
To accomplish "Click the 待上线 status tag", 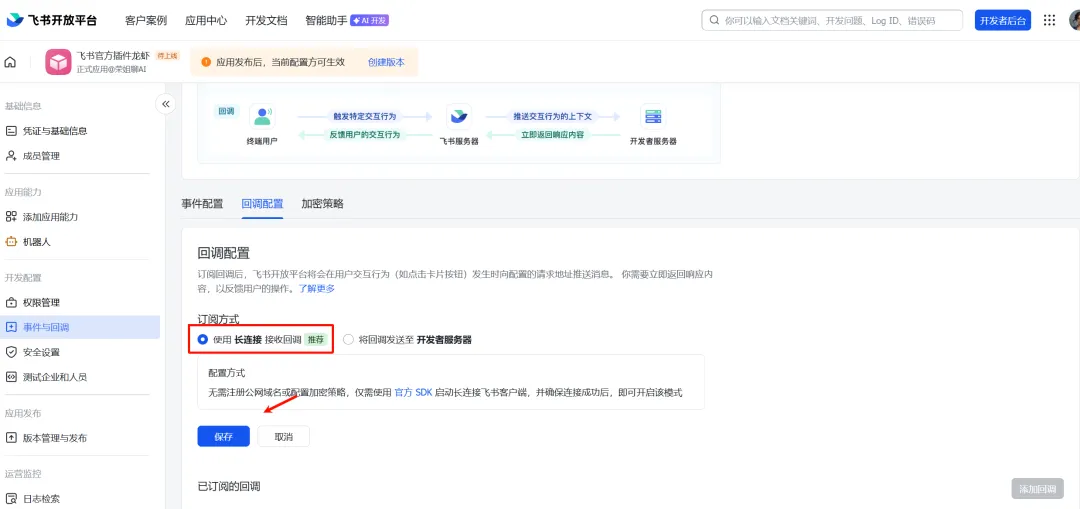I will click(167, 56).
